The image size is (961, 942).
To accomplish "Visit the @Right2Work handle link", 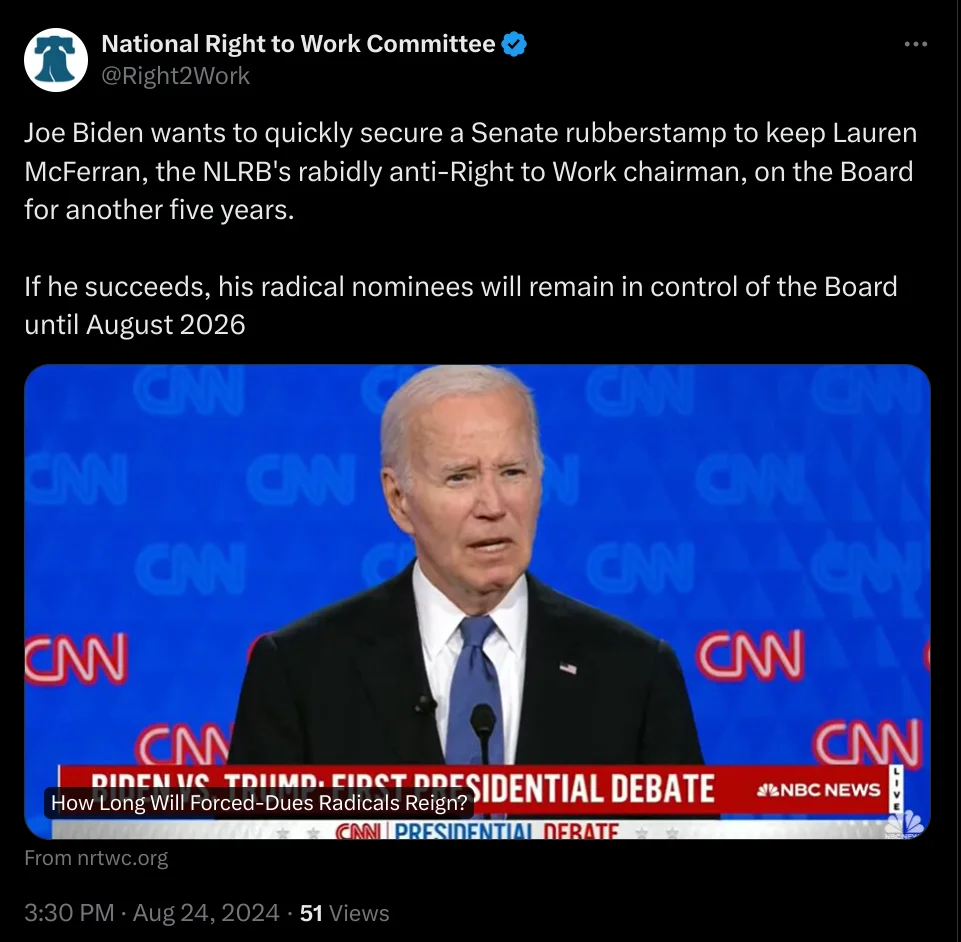I will tap(175, 76).
